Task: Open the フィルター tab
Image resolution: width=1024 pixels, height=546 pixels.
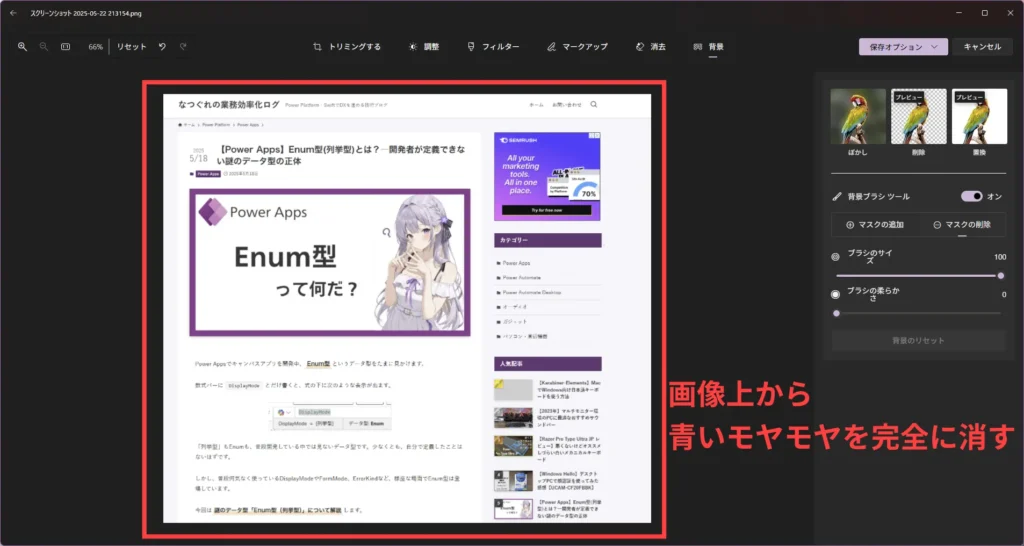Action: click(494, 47)
